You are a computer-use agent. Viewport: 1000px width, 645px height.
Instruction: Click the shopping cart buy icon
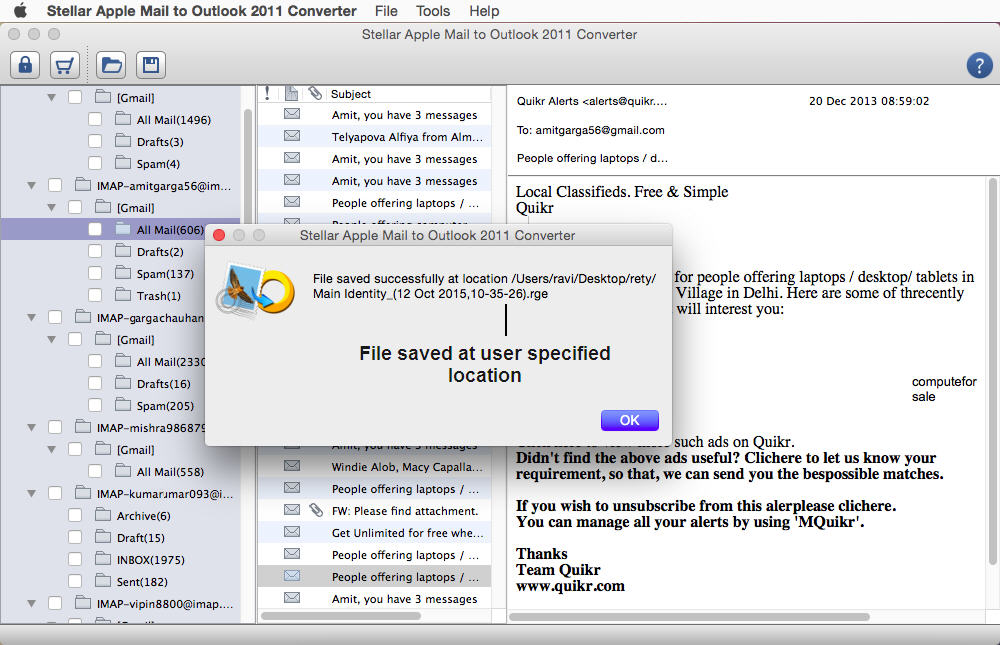[64, 65]
